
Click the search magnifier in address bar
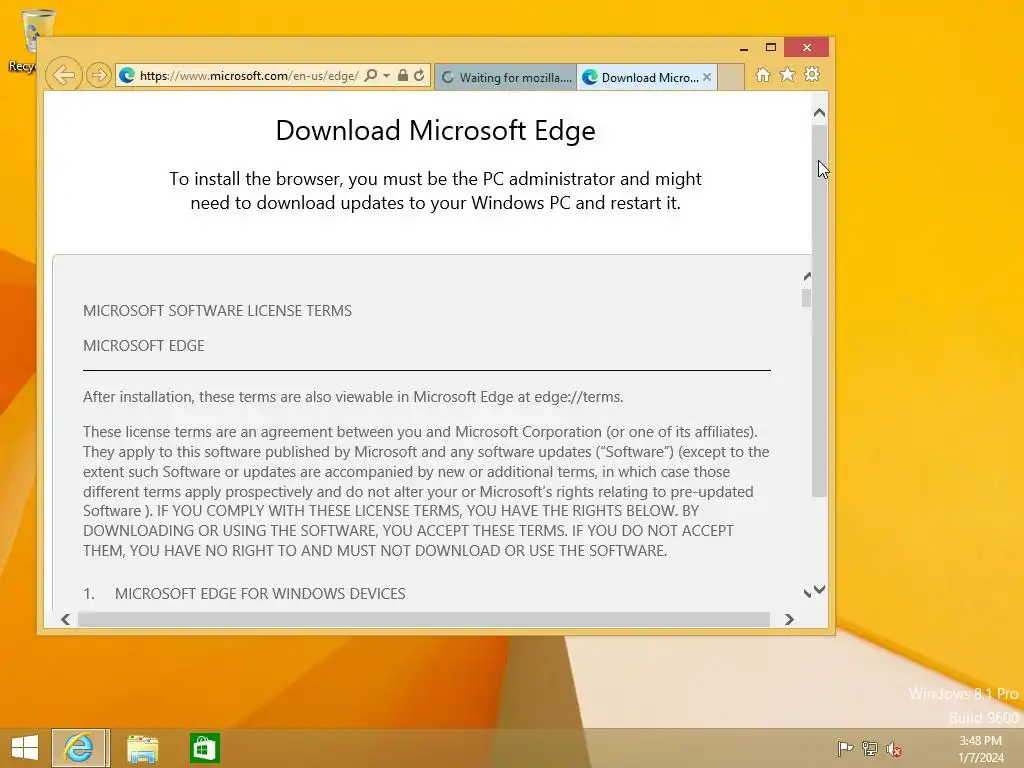click(x=370, y=75)
